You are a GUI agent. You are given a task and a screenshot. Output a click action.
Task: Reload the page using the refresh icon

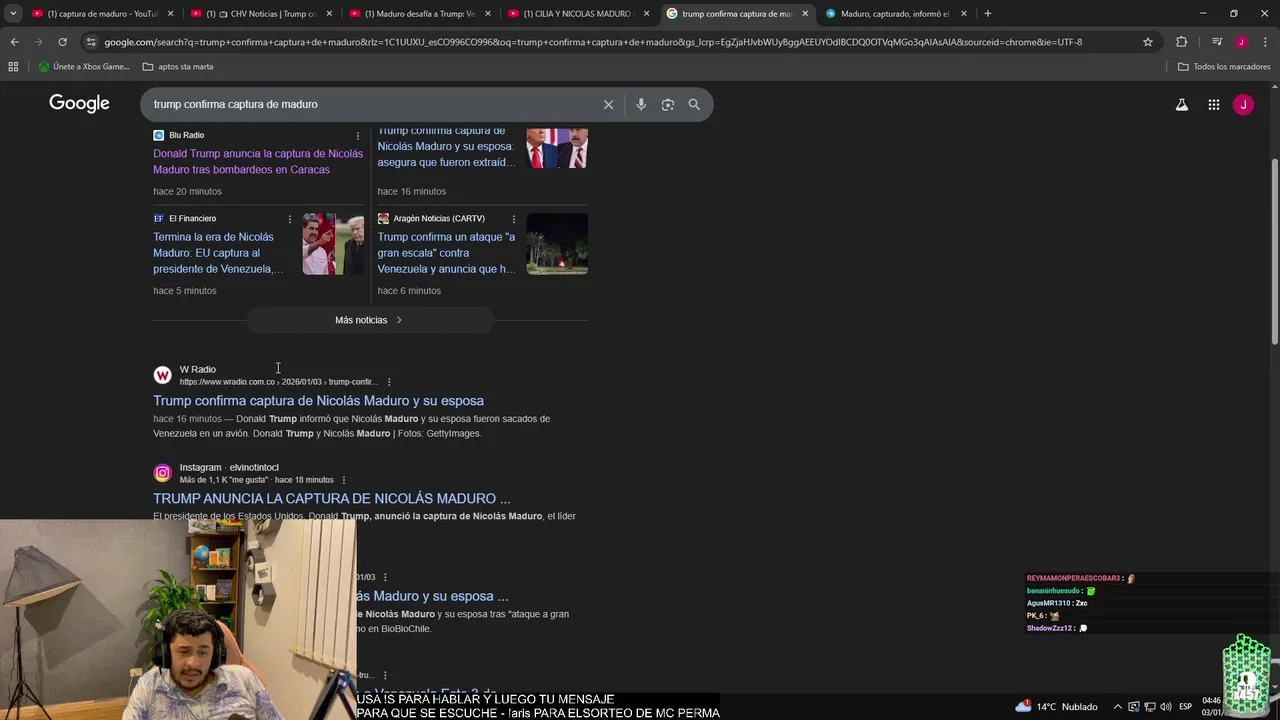[62, 42]
